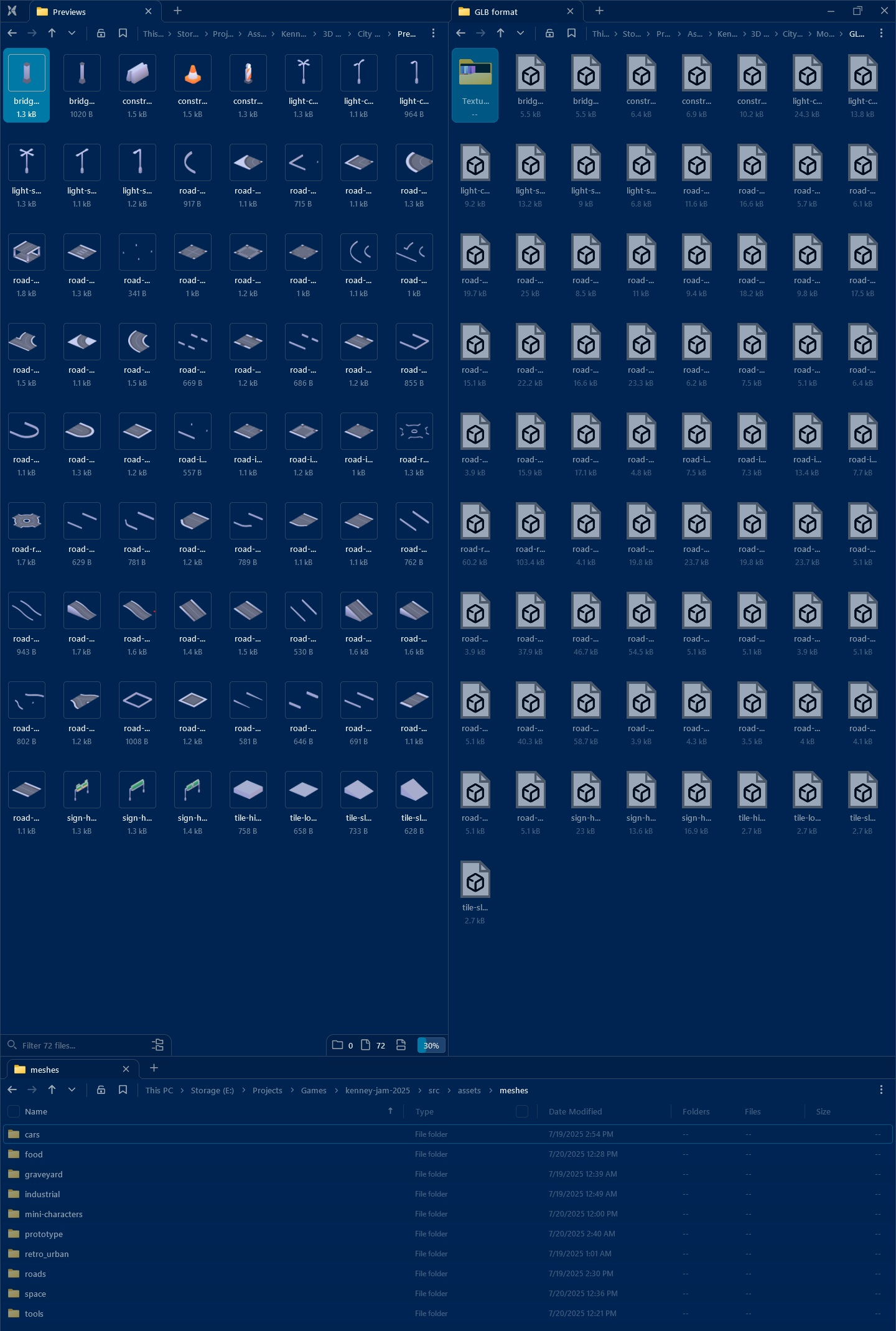Close the GLB format tab
Screen dimensions: 896x1331
570,11
